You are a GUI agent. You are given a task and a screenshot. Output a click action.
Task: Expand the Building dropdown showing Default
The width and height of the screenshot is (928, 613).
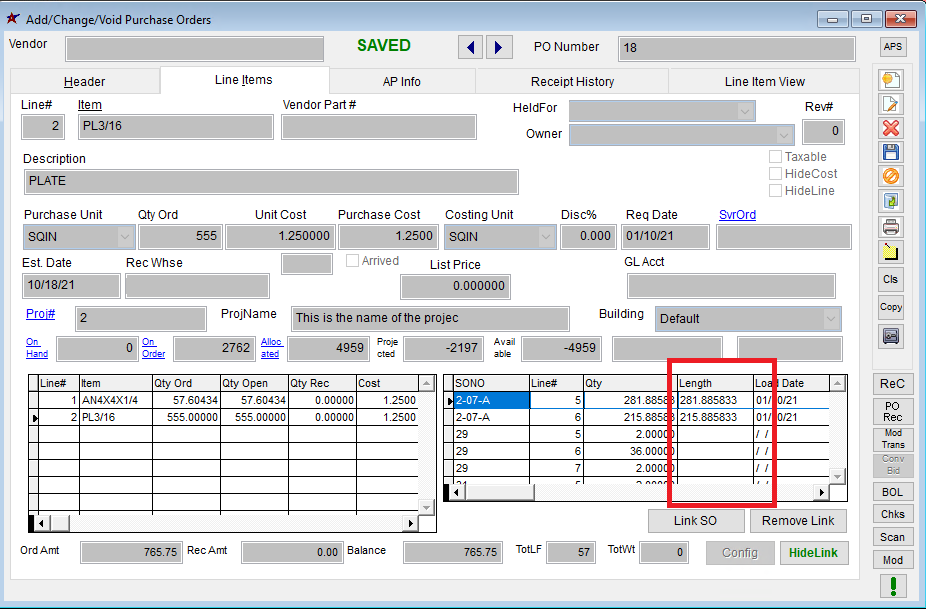(831, 319)
